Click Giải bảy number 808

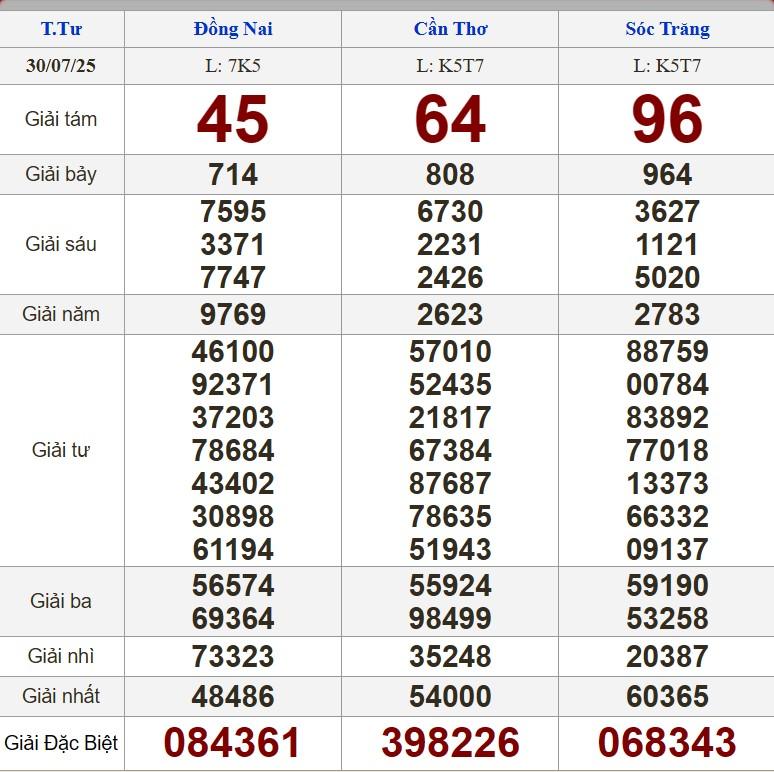[450, 175]
